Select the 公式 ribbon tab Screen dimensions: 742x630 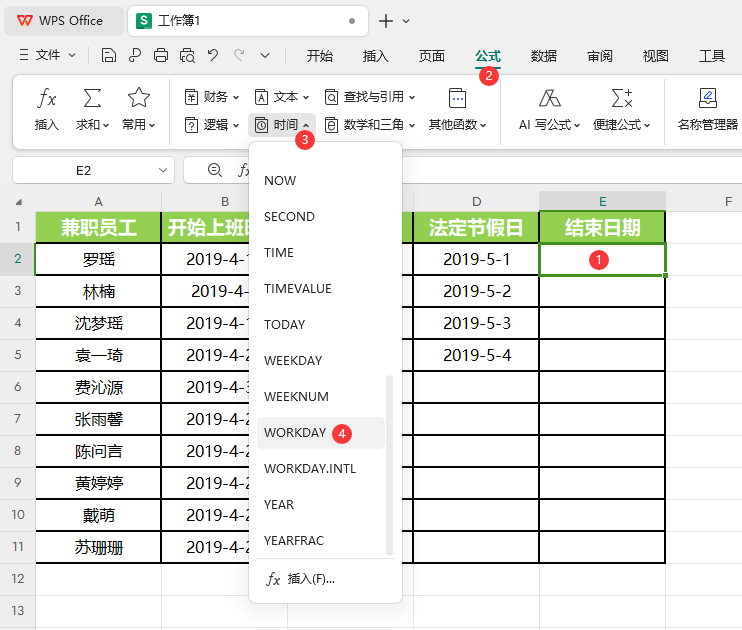coord(488,56)
